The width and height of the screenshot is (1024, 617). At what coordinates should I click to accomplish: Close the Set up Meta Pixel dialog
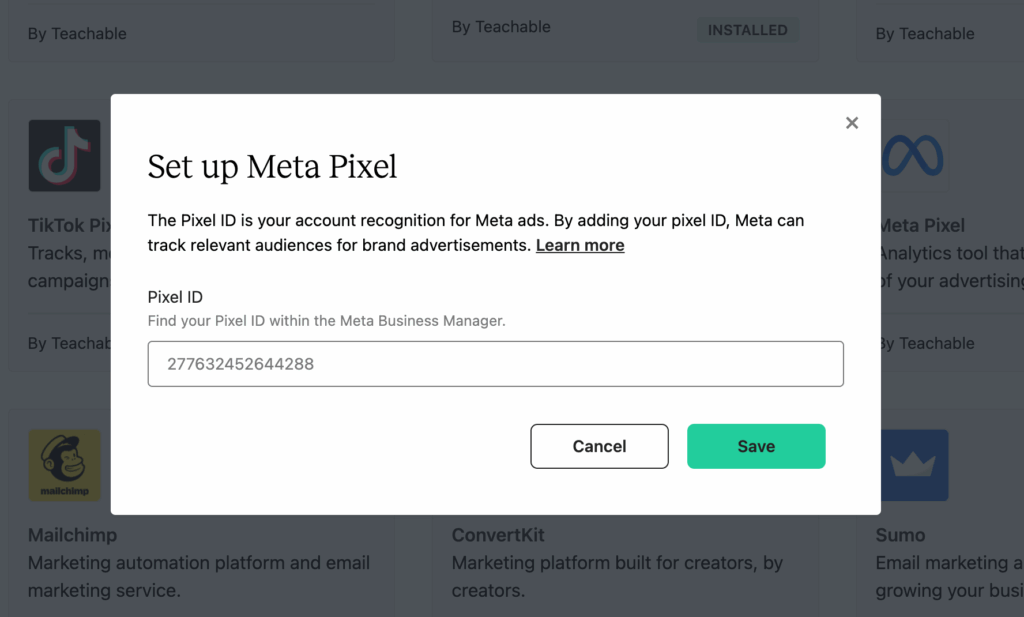851,122
